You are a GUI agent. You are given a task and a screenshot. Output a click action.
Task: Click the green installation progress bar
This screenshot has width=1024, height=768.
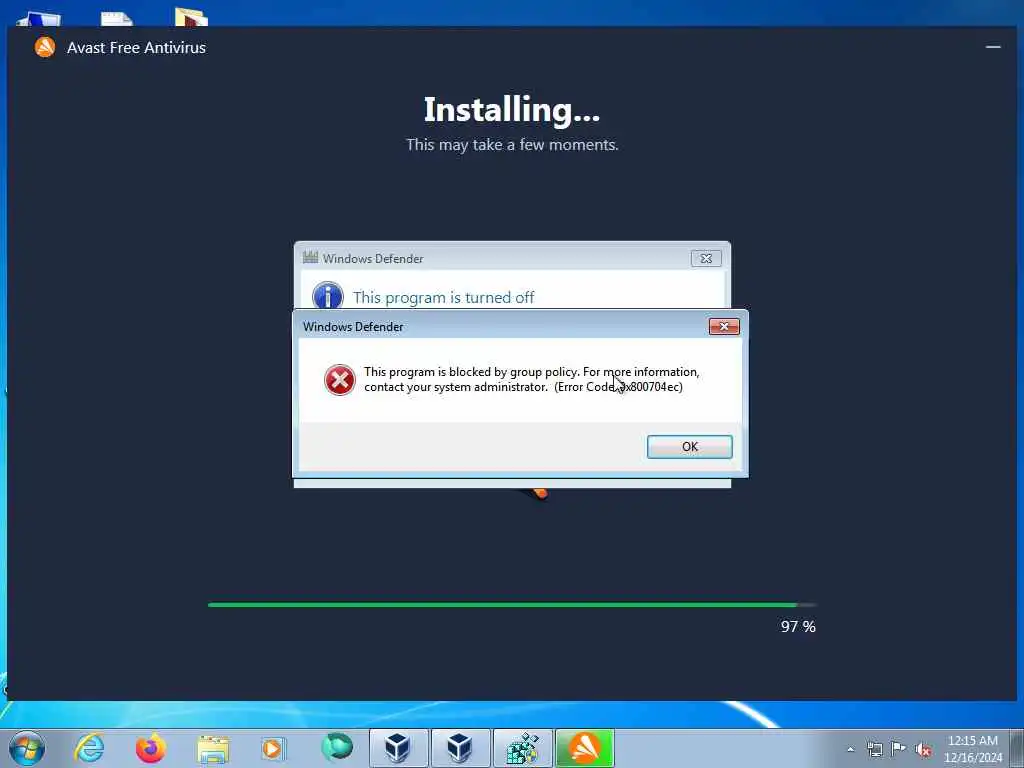pyautogui.click(x=512, y=605)
